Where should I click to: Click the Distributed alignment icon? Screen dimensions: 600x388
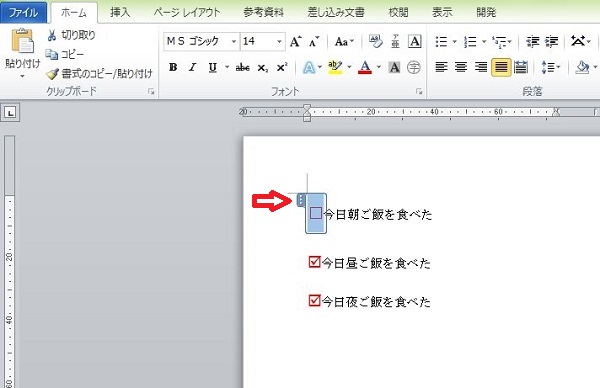(521, 68)
